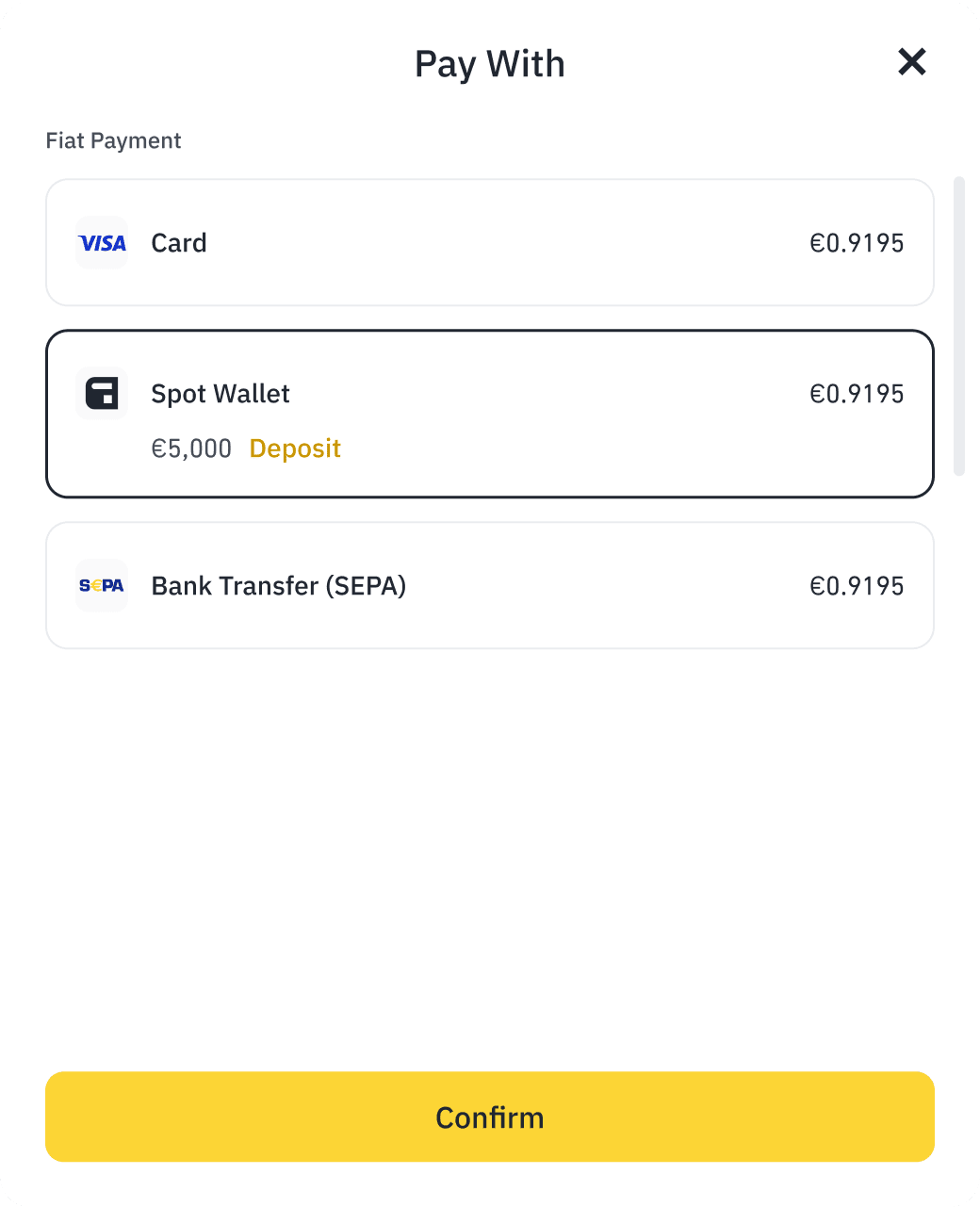Click the Bank Transfer price €0.9195
The height and width of the screenshot is (1207, 980).
pyautogui.click(x=857, y=586)
